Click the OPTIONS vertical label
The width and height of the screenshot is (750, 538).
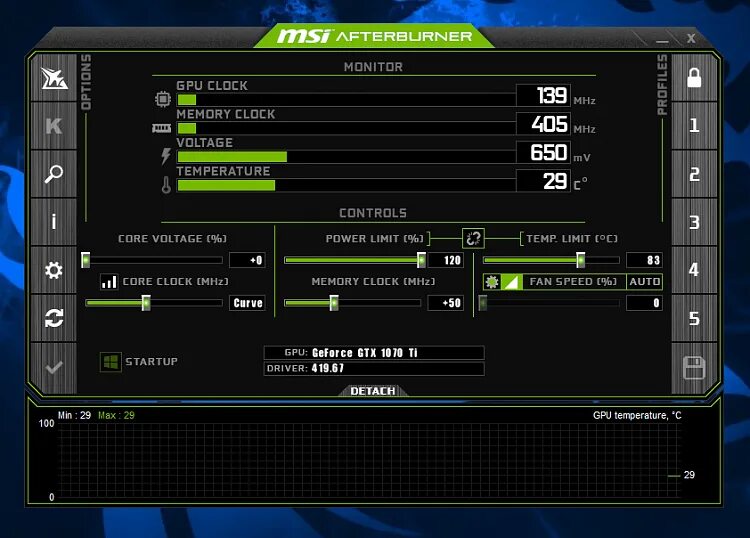point(86,82)
